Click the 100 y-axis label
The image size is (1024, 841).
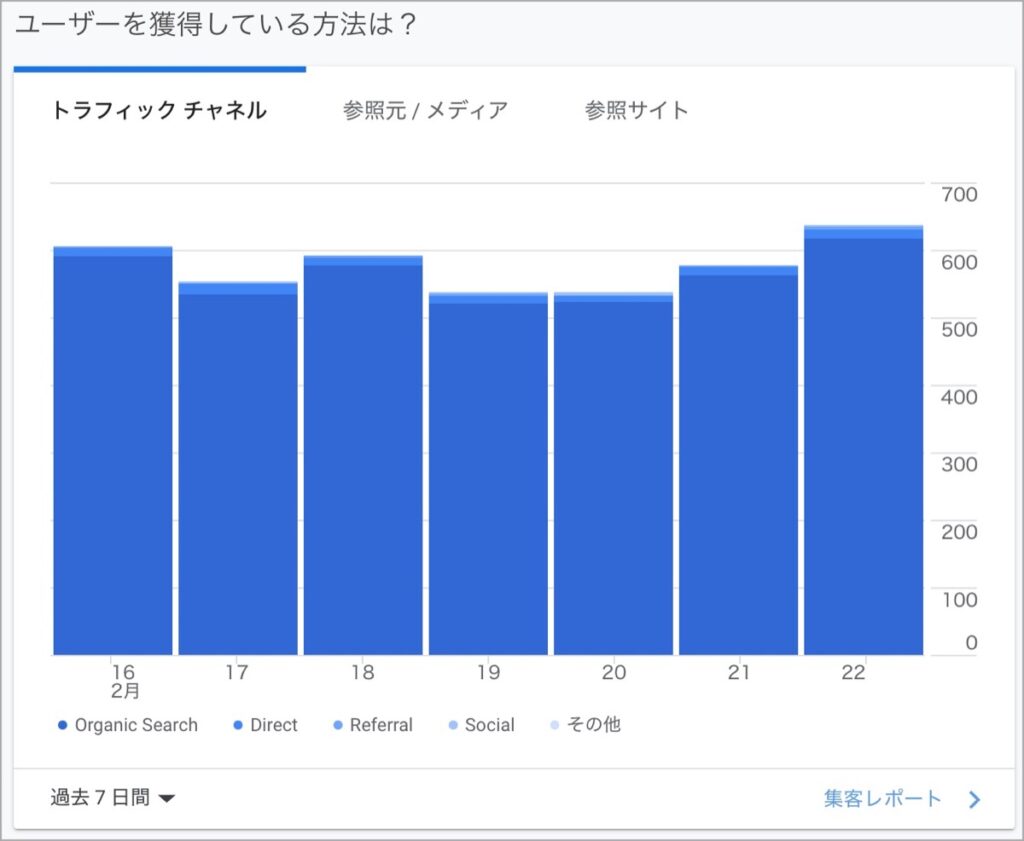959,599
